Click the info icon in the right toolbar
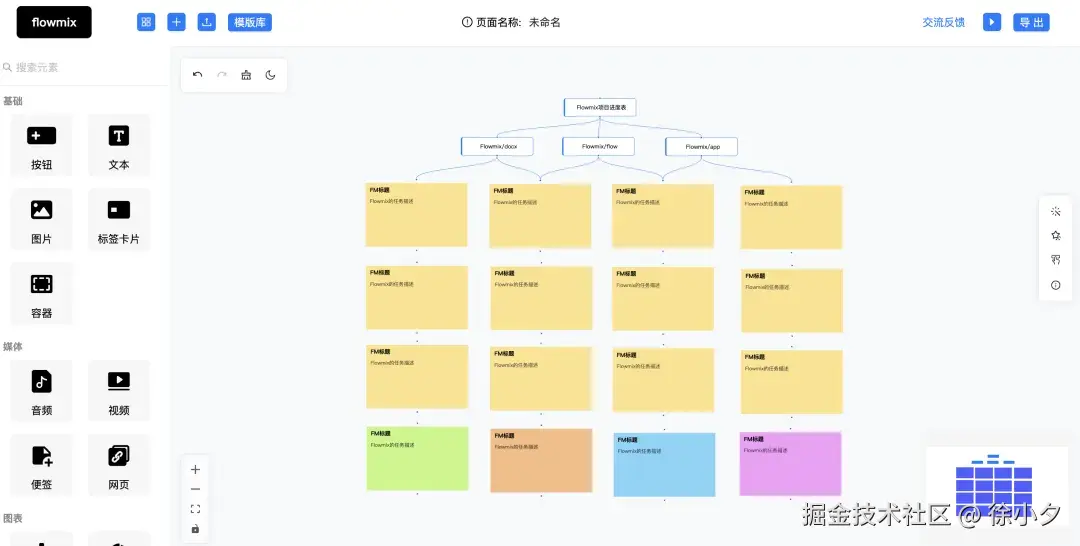Viewport: 1080px width, 546px height. coord(1055,285)
